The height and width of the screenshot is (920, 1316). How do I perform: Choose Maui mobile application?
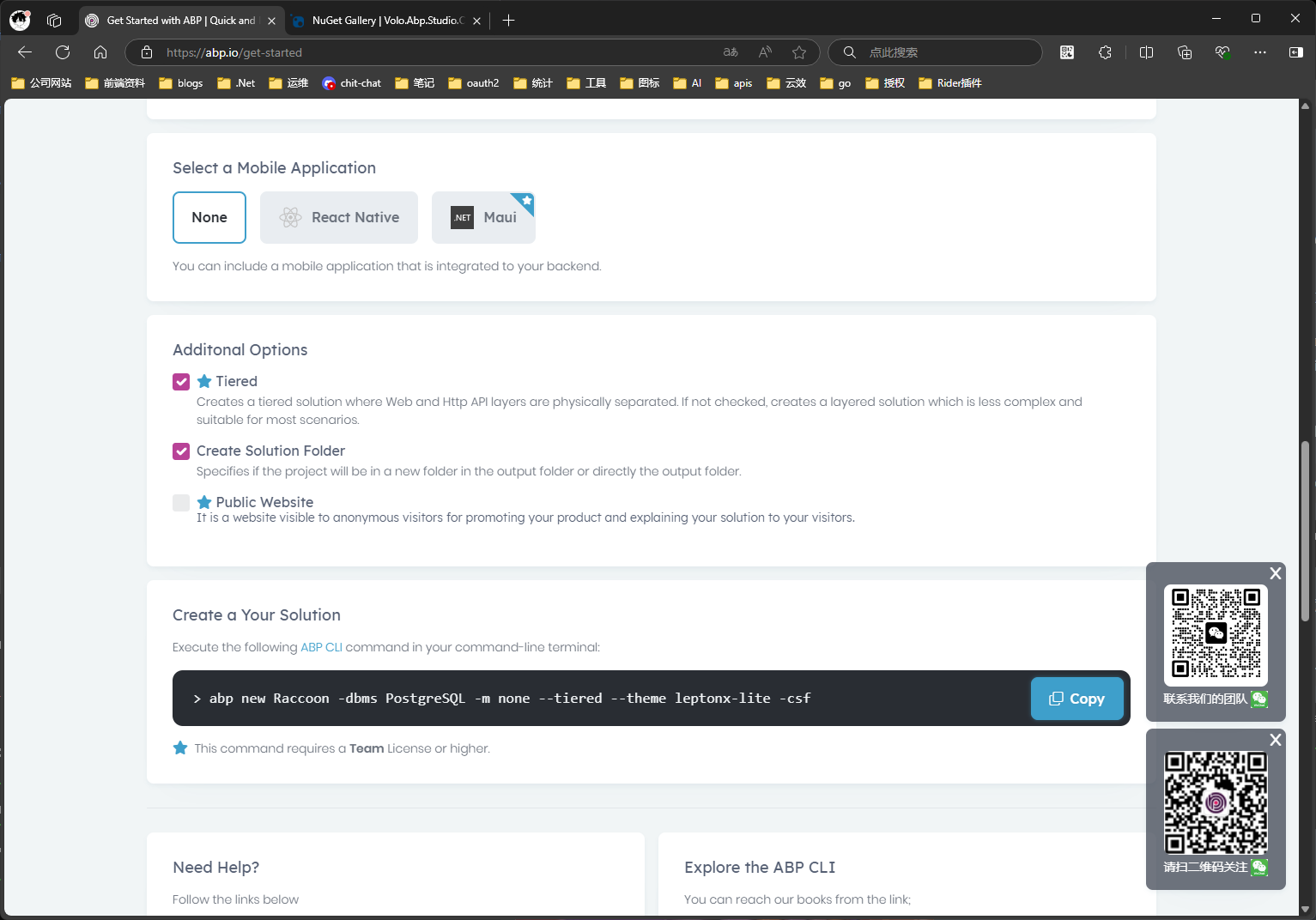pyautogui.click(x=483, y=217)
